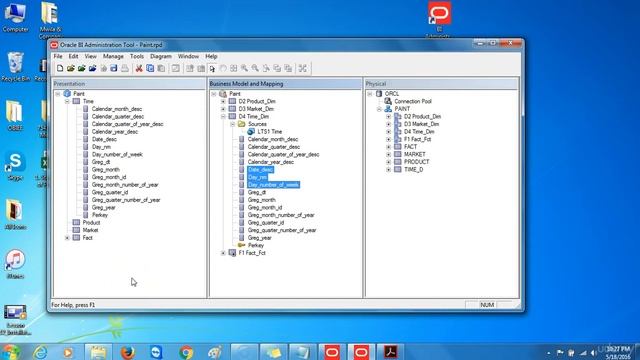This screenshot has height=360, width=640.
Task: Open the View menu
Action: point(91,56)
